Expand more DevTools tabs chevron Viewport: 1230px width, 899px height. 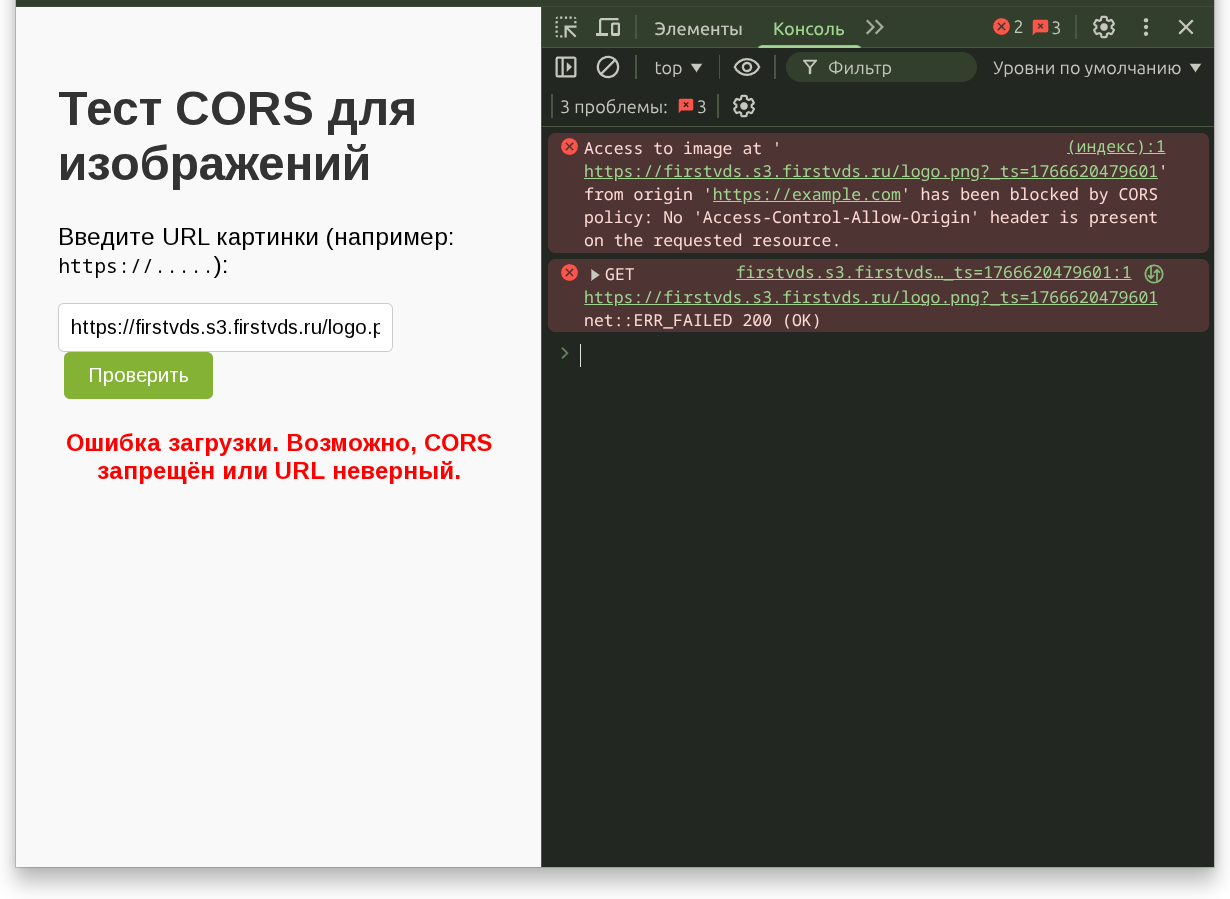tap(875, 27)
